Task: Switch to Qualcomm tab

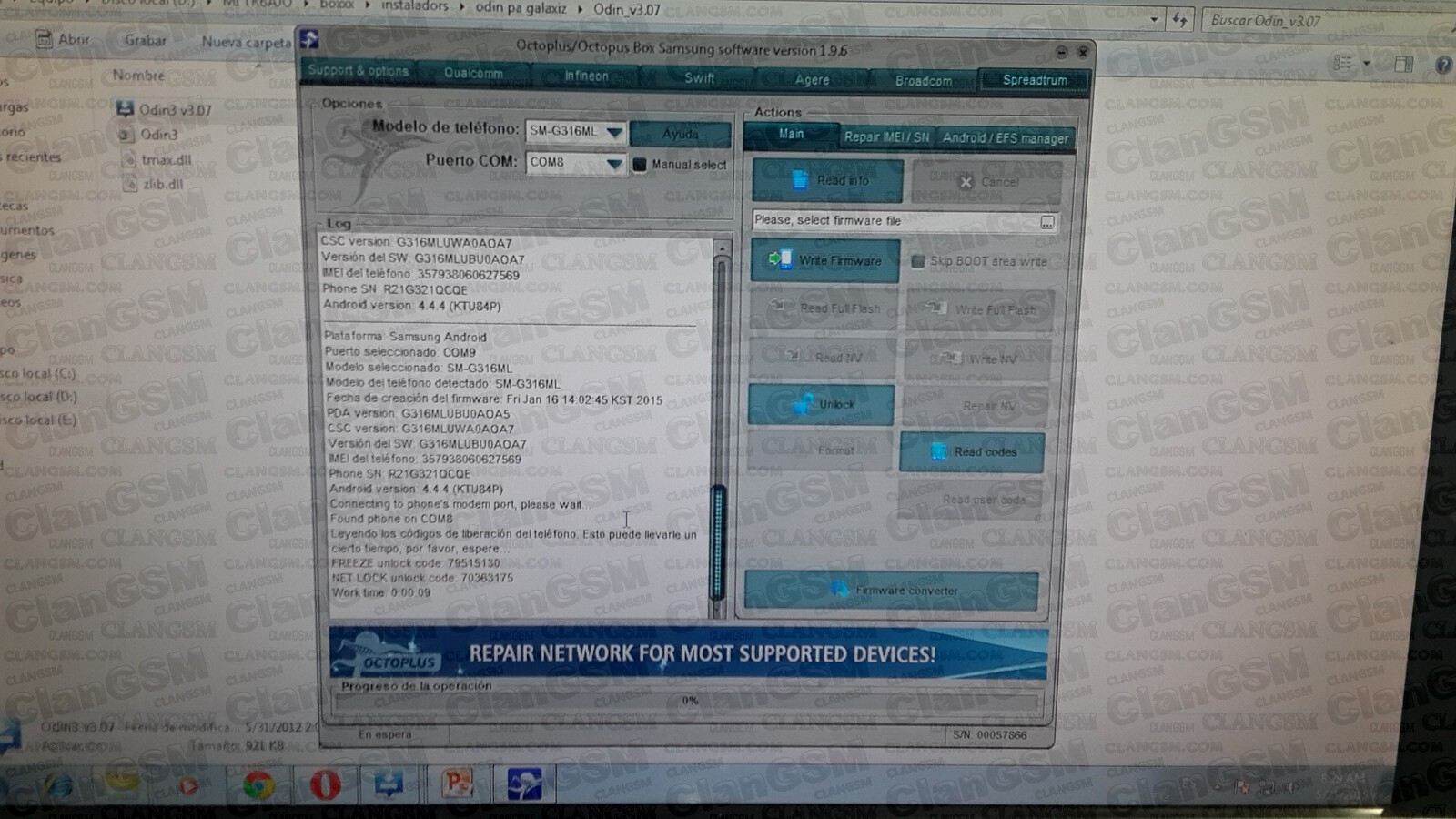Action: point(473,73)
